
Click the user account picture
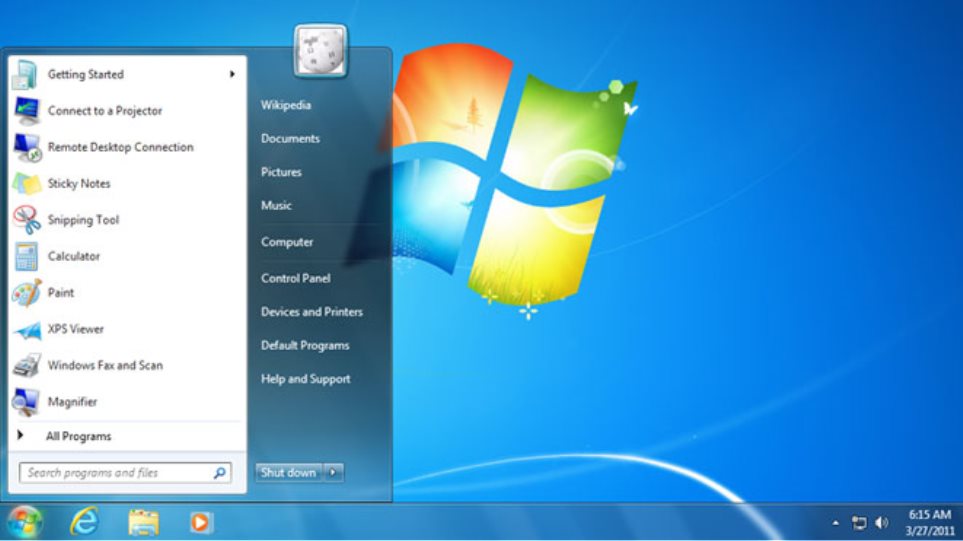click(x=321, y=51)
